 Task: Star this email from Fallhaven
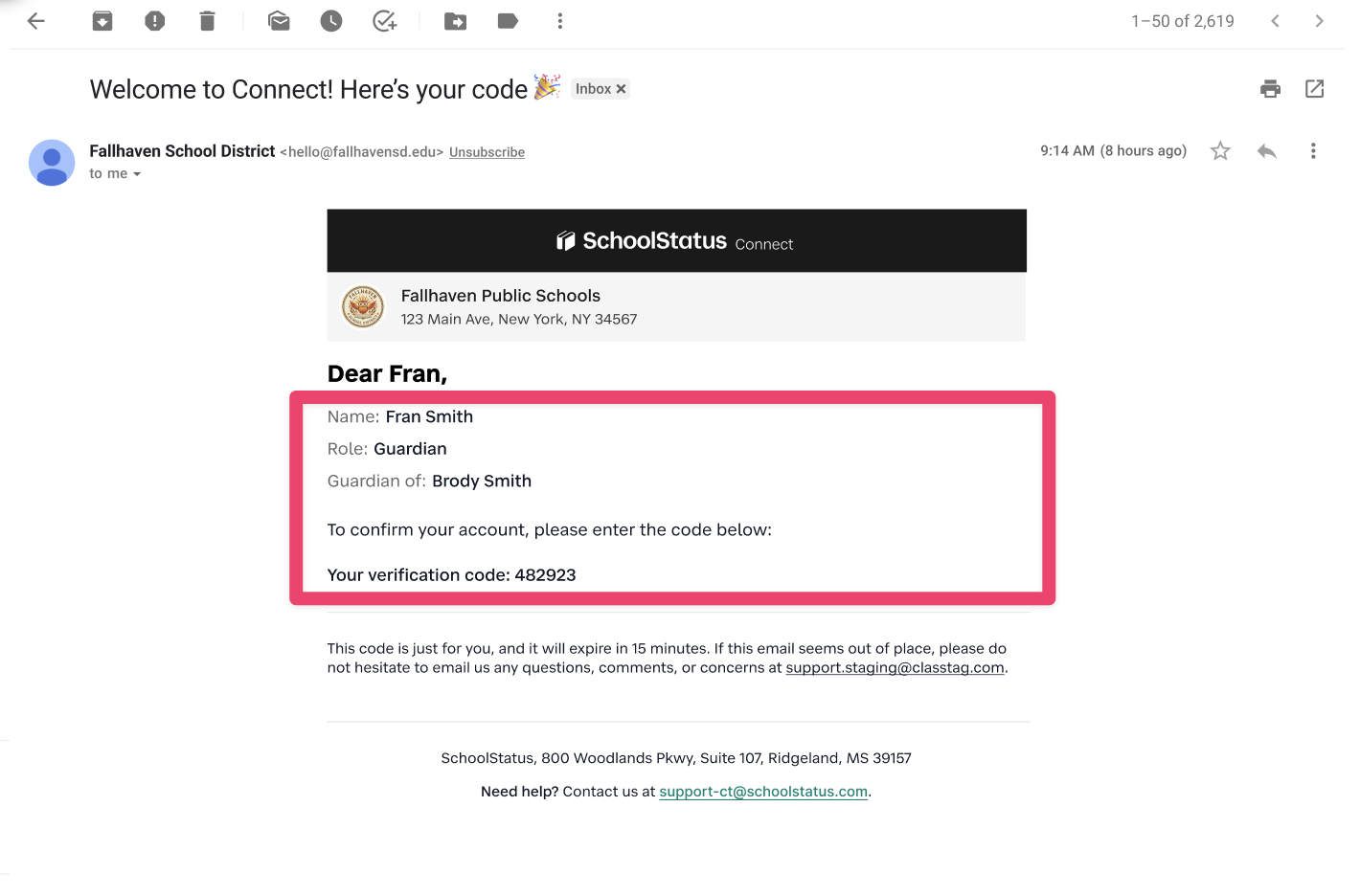(x=1220, y=151)
